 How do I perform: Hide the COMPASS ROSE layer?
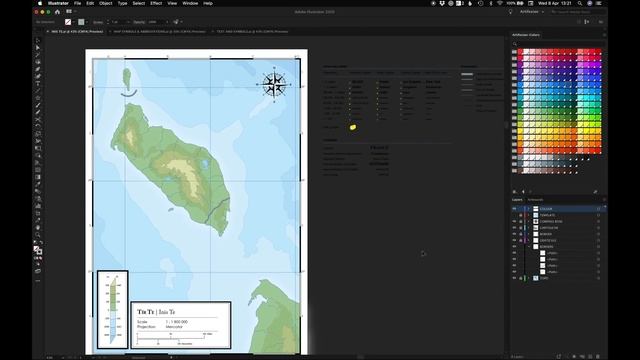click(x=514, y=222)
